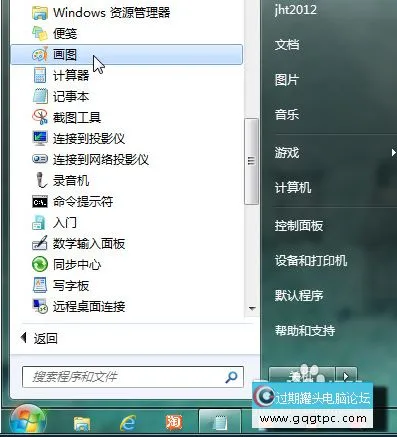Open the 游戏 games link
This screenshot has width=397, height=437.
tap(287, 153)
